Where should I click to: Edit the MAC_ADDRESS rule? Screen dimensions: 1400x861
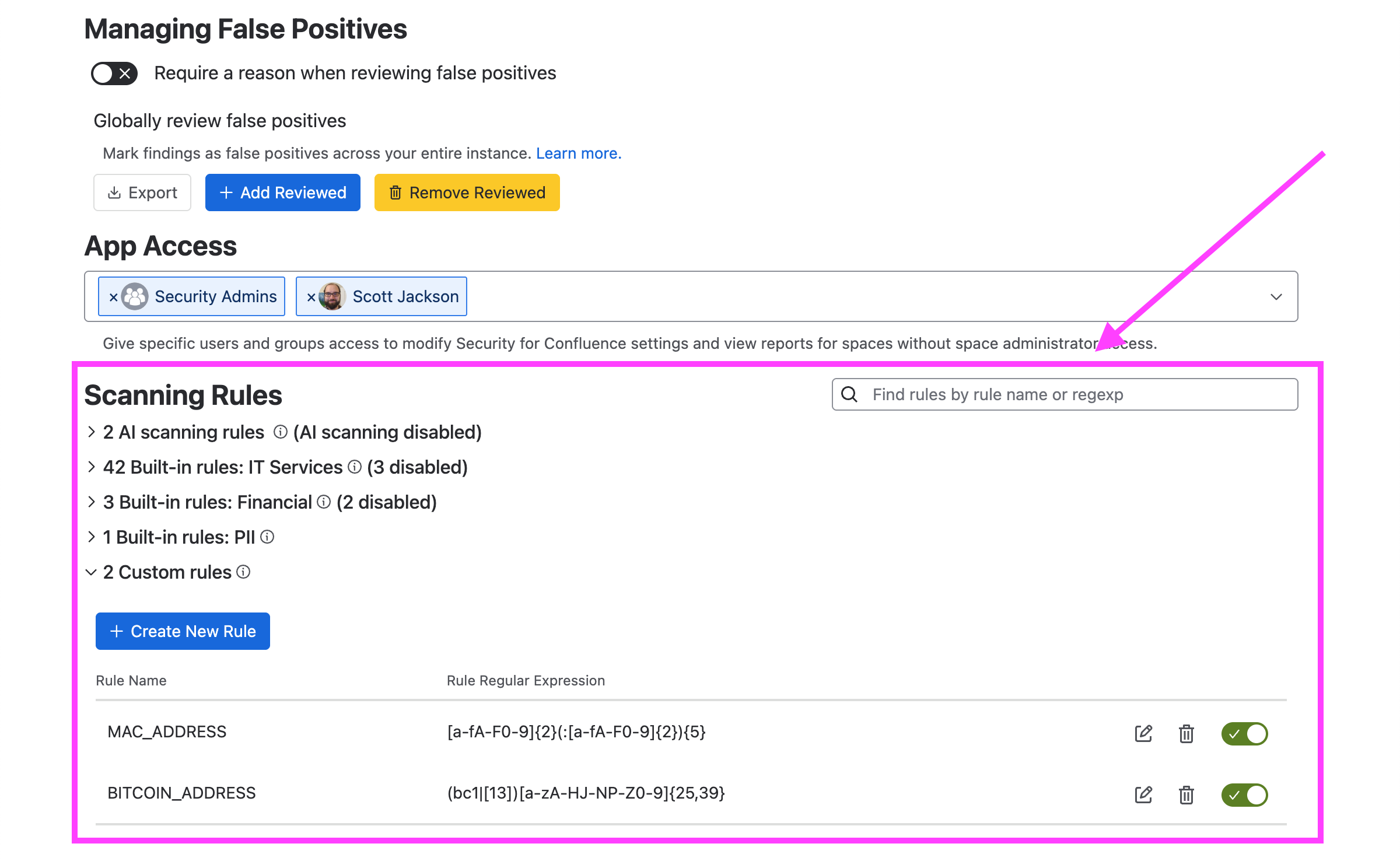pyautogui.click(x=1143, y=733)
